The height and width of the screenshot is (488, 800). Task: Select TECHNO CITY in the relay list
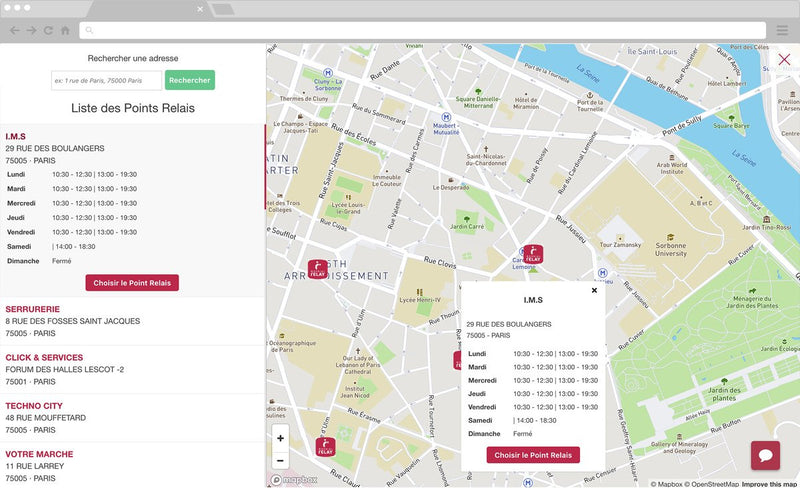click(34, 405)
